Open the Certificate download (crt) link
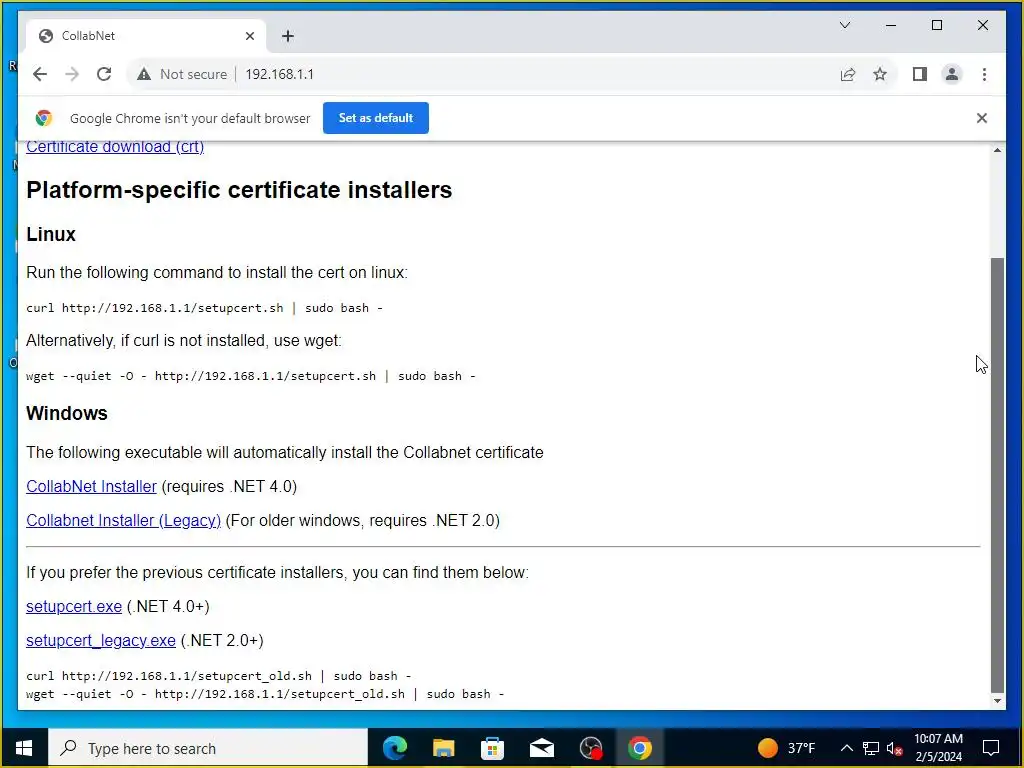1024x768 pixels. 115,147
